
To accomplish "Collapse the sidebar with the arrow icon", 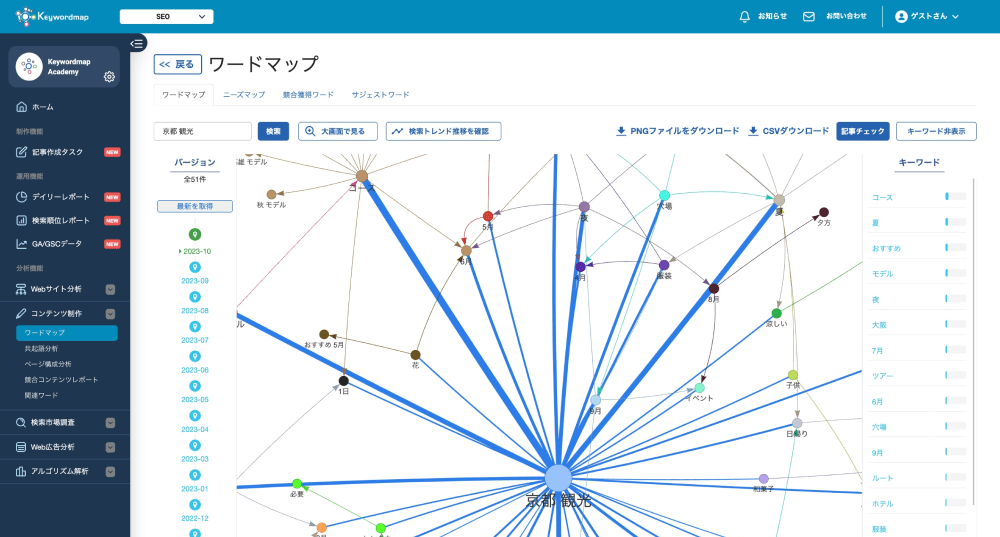I will click(x=138, y=43).
